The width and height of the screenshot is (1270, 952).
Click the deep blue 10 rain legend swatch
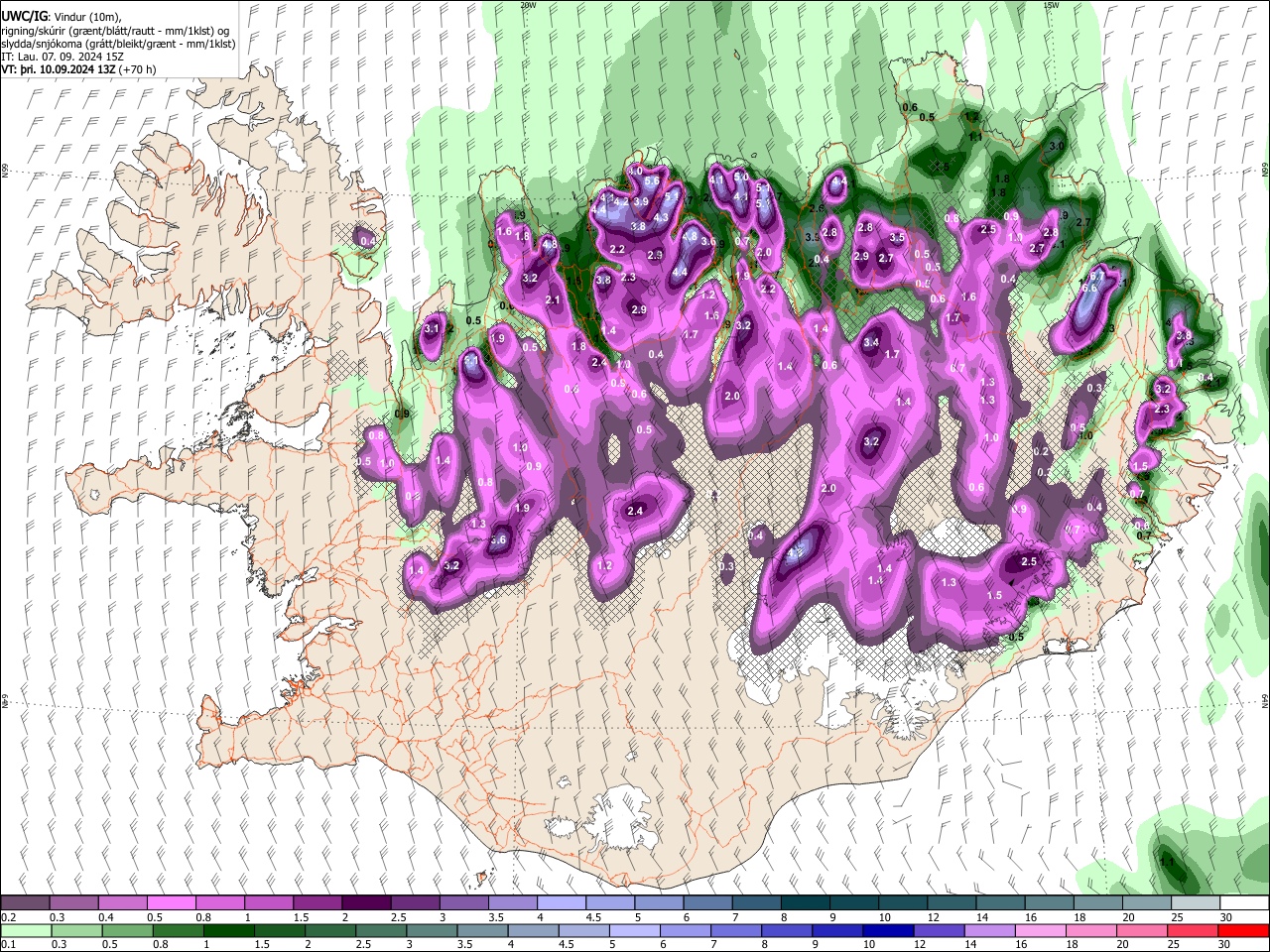886,931
